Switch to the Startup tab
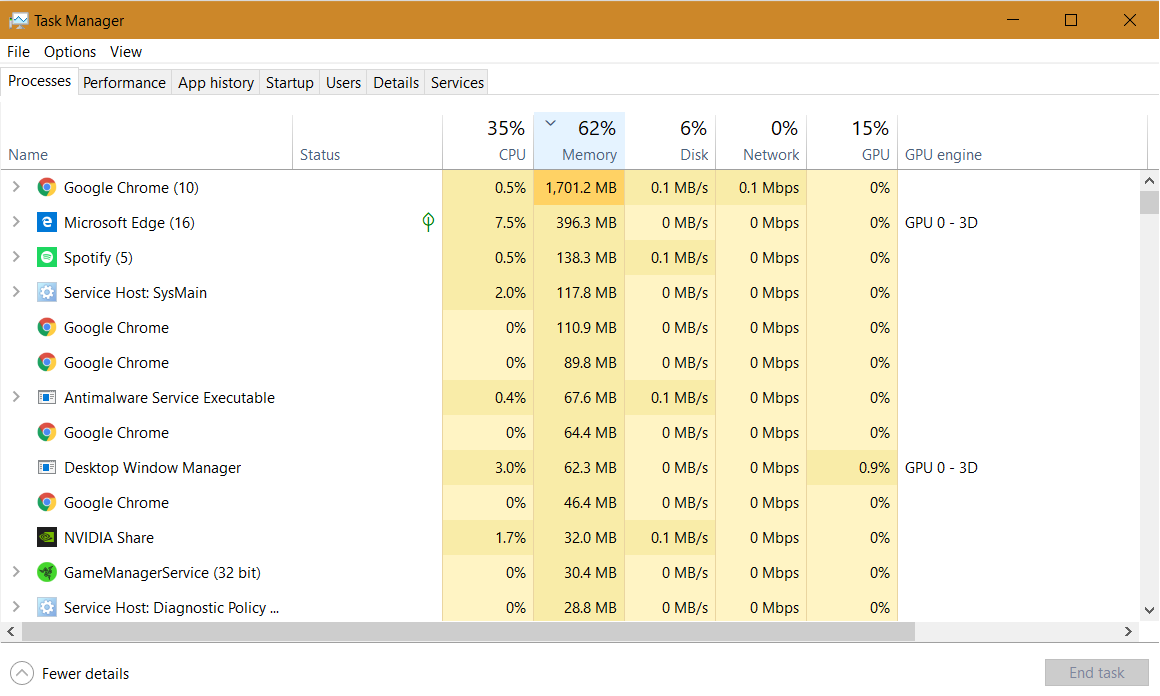The image size is (1160, 696). pos(289,83)
